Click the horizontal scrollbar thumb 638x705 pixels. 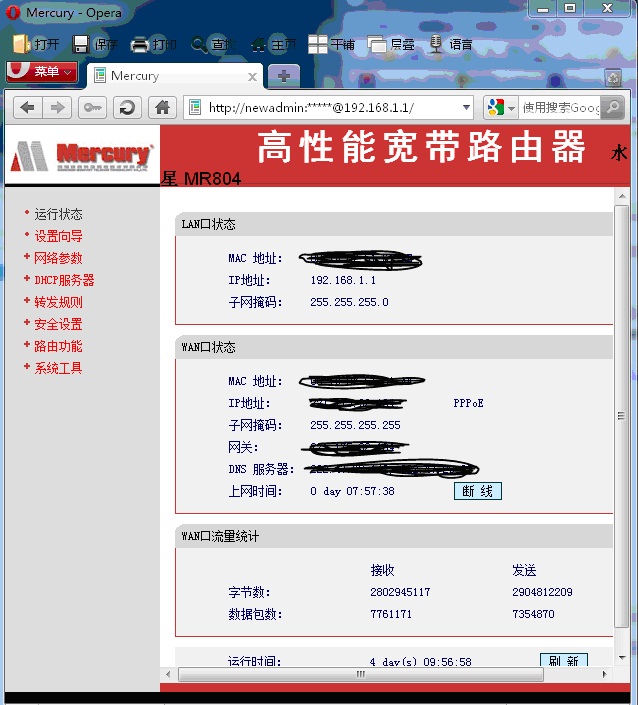[x=361, y=674]
